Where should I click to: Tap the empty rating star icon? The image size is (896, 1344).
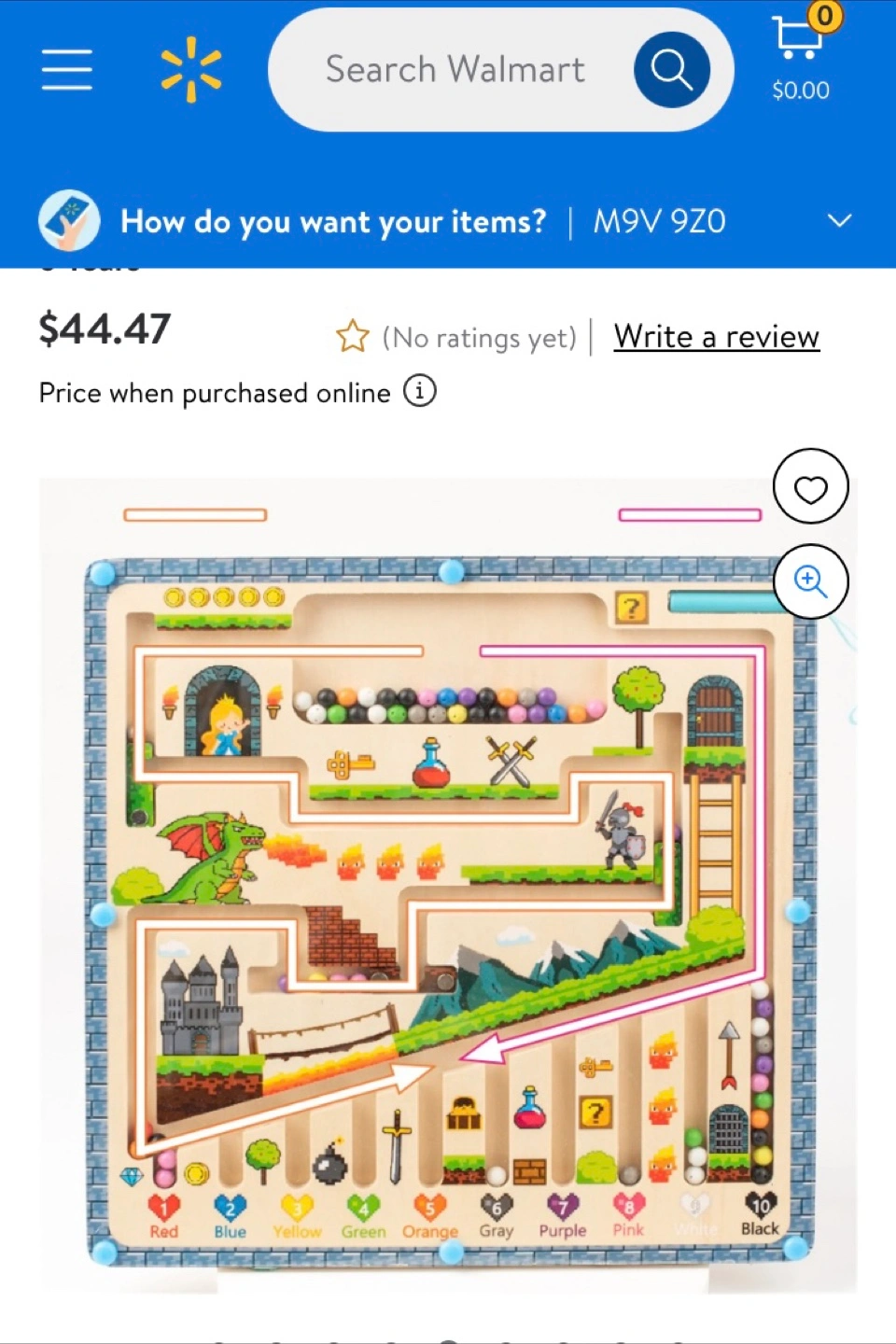click(x=353, y=337)
